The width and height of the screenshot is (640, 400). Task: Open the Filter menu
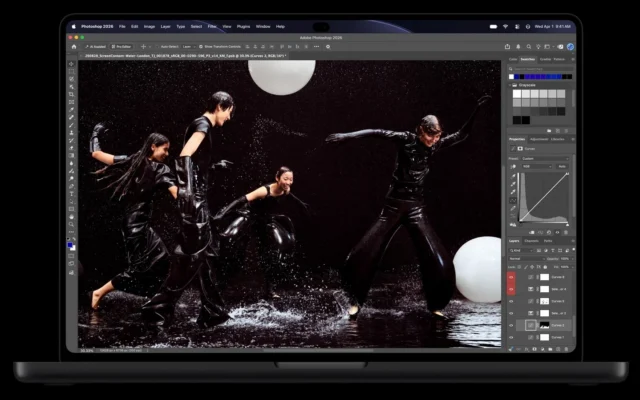(212, 27)
